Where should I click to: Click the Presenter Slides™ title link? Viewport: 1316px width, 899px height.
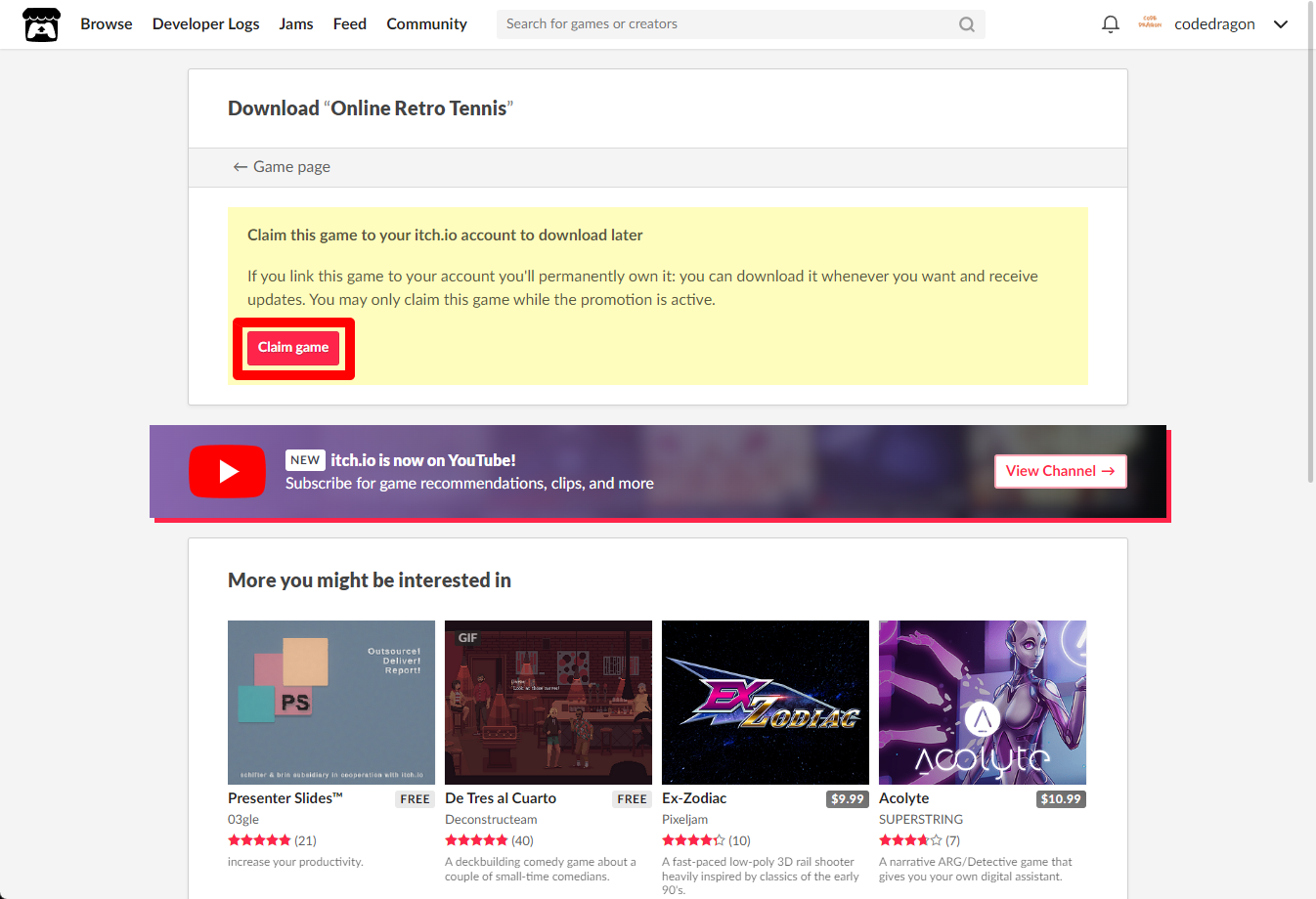[x=285, y=798]
